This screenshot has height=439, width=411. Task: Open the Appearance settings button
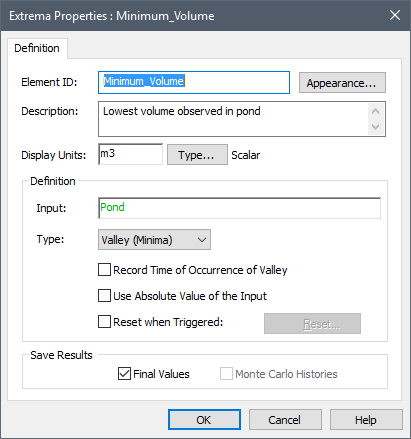342,83
